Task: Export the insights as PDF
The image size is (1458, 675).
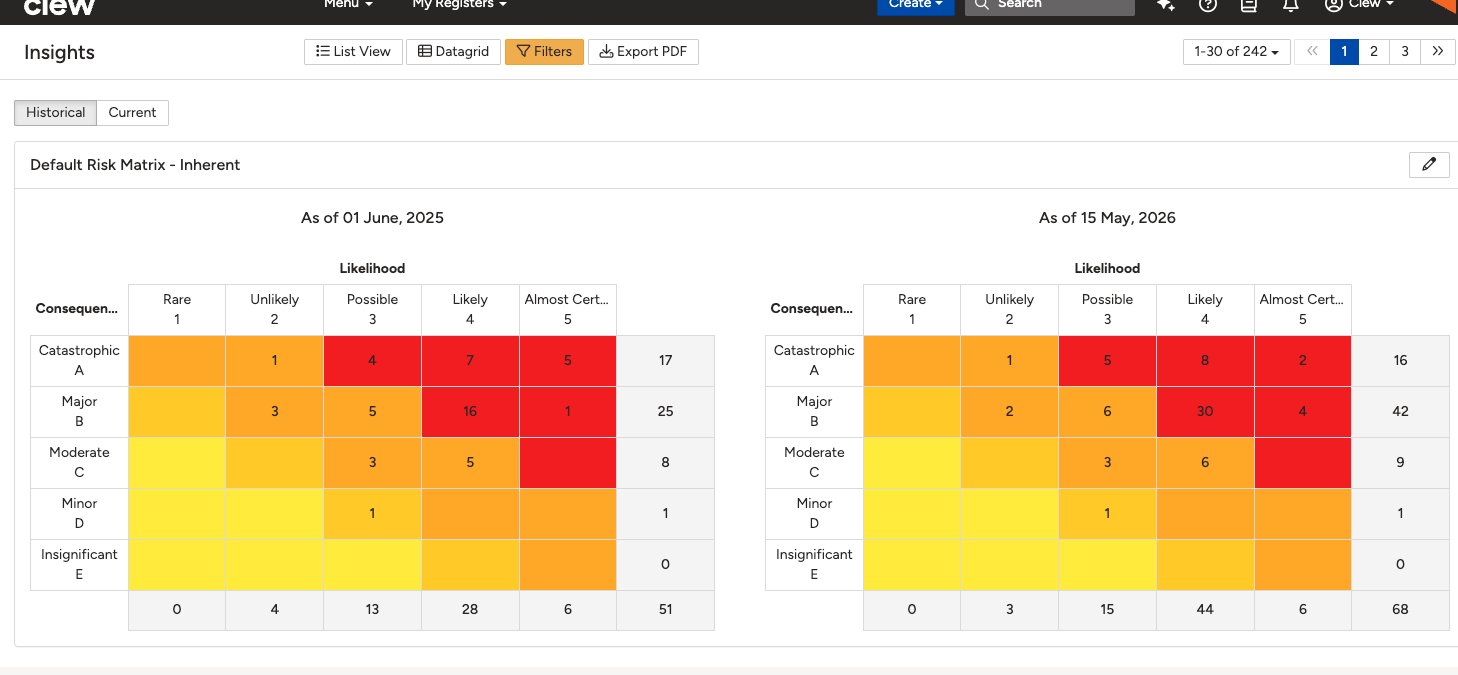Action: coord(643,52)
